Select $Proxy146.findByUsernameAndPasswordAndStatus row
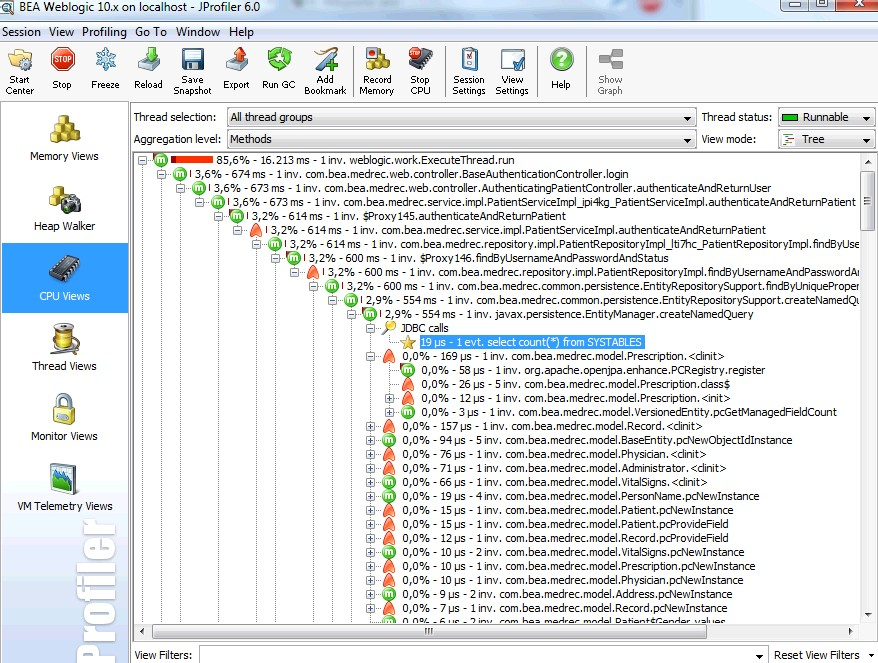Image resolution: width=878 pixels, height=663 pixels. [x=488, y=258]
